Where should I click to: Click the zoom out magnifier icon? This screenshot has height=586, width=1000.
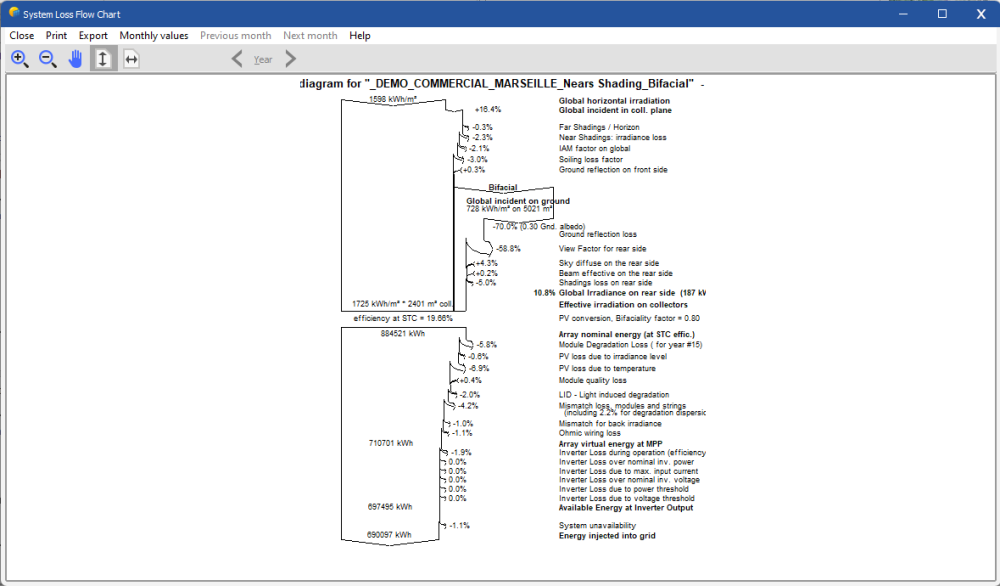(47, 59)
